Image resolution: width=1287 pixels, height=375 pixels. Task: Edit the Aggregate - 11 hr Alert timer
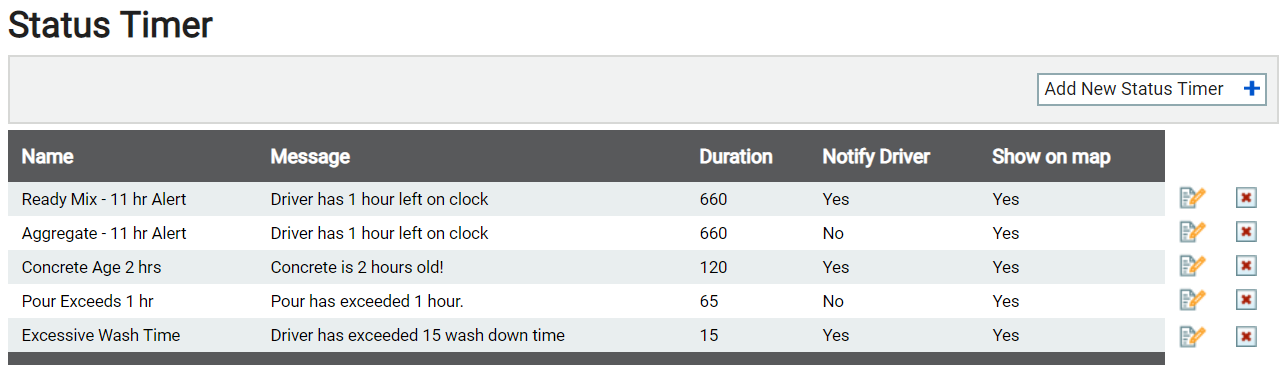tap(1192, 232)
